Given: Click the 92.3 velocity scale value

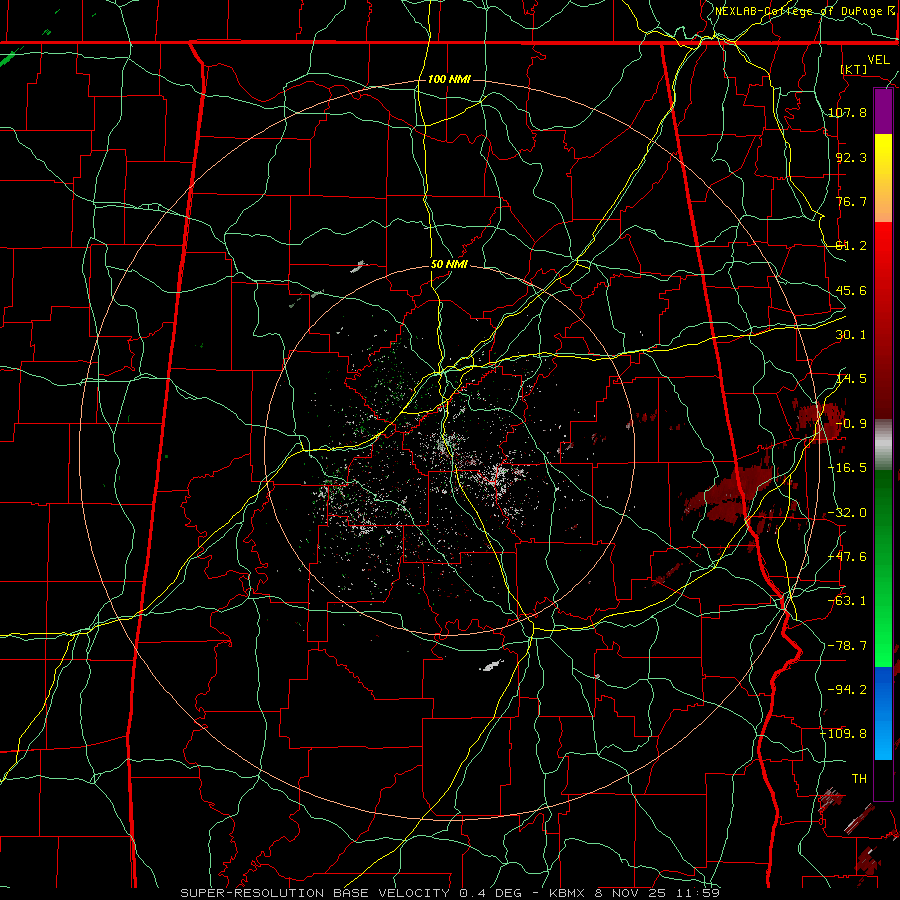Looking at the screenshot, I should (851, 157).
